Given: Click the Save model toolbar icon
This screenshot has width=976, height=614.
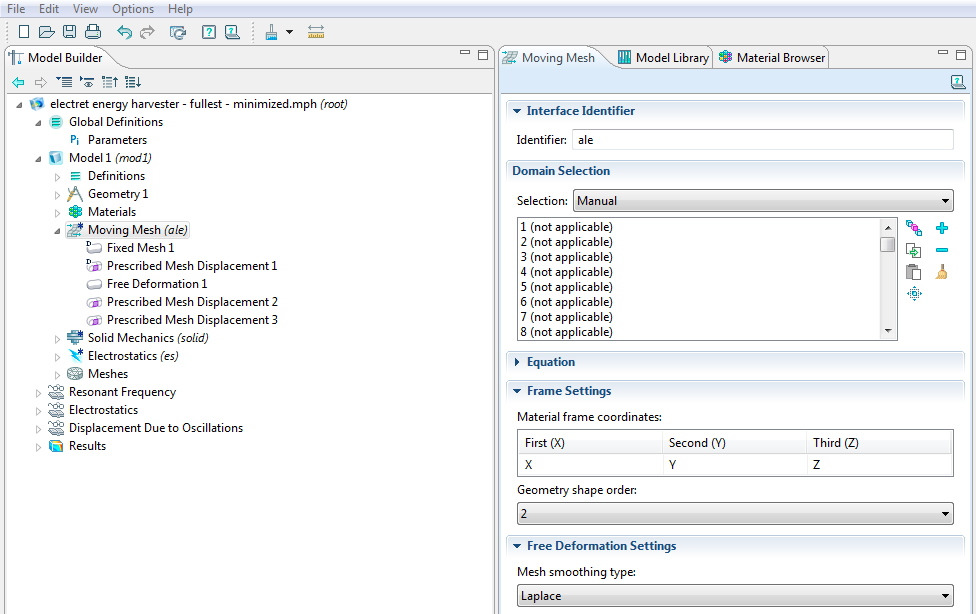Looking at the screenshot, I should [x=69, y=32].
